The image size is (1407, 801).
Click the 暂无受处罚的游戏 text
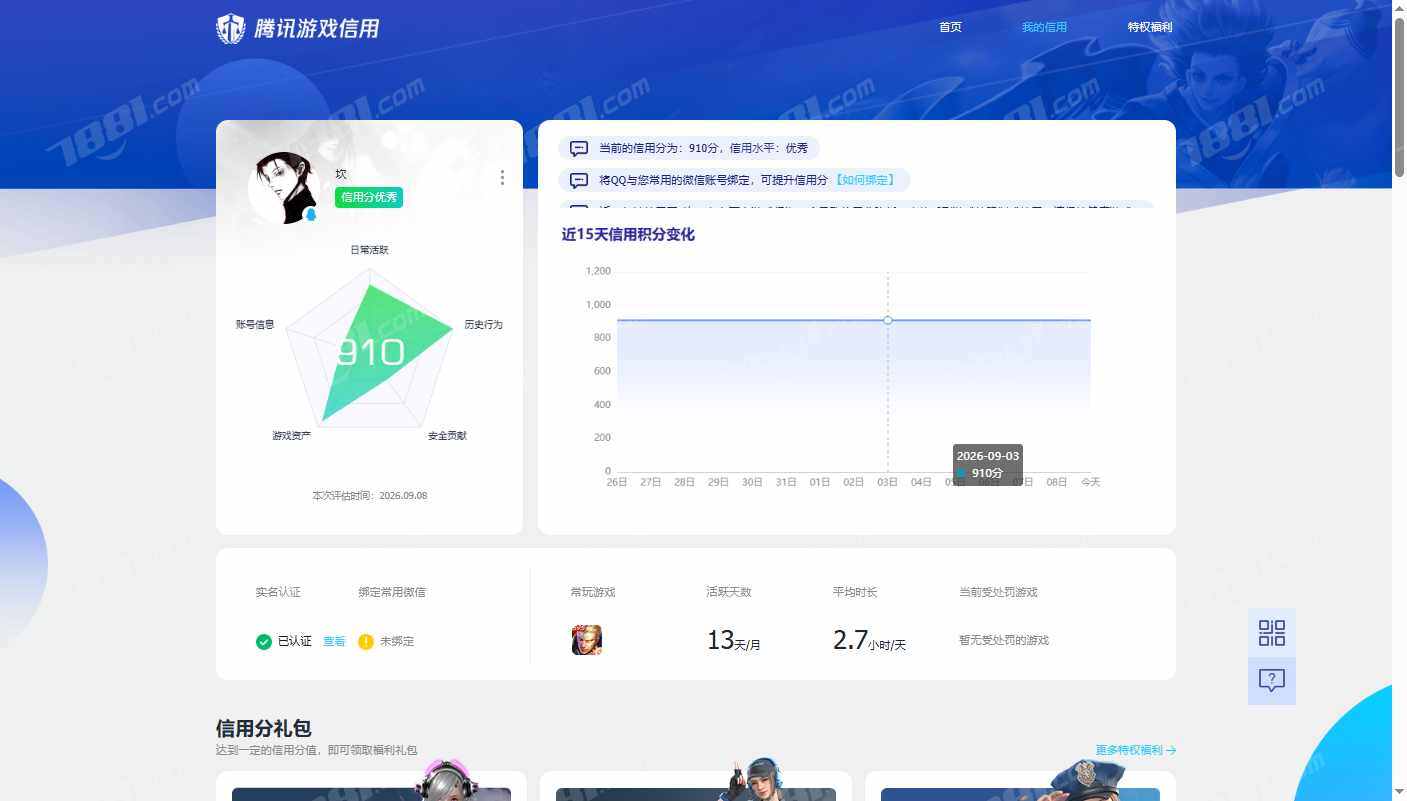1004,640
